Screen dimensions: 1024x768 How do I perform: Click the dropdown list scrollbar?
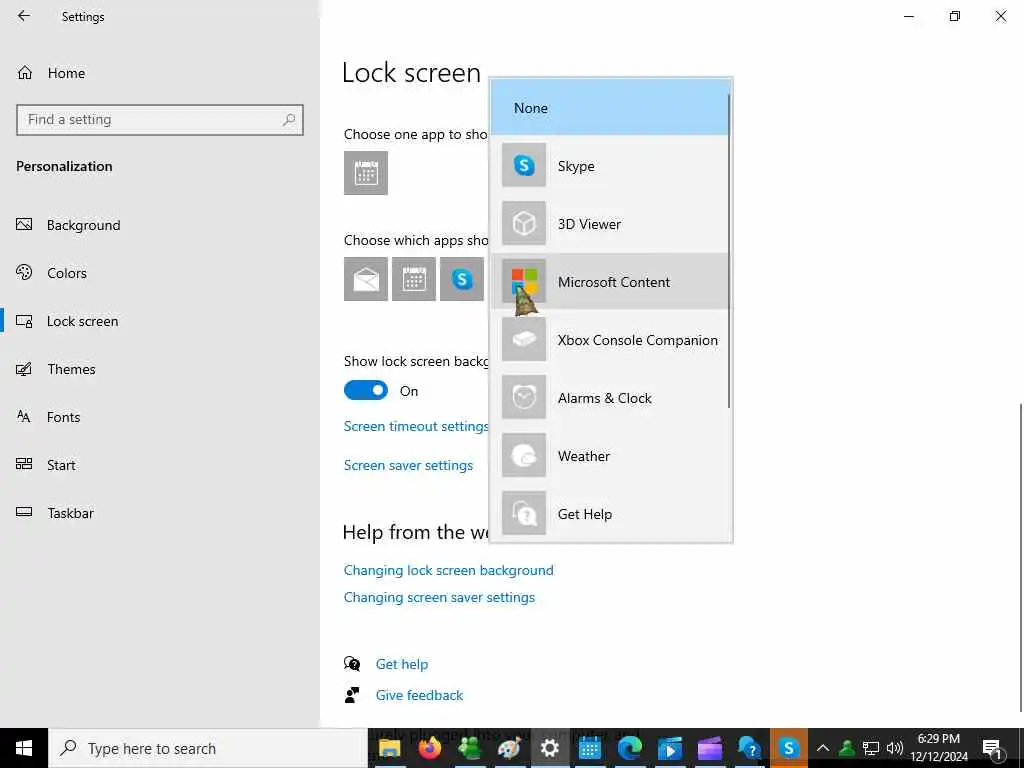tap(728, 251)
